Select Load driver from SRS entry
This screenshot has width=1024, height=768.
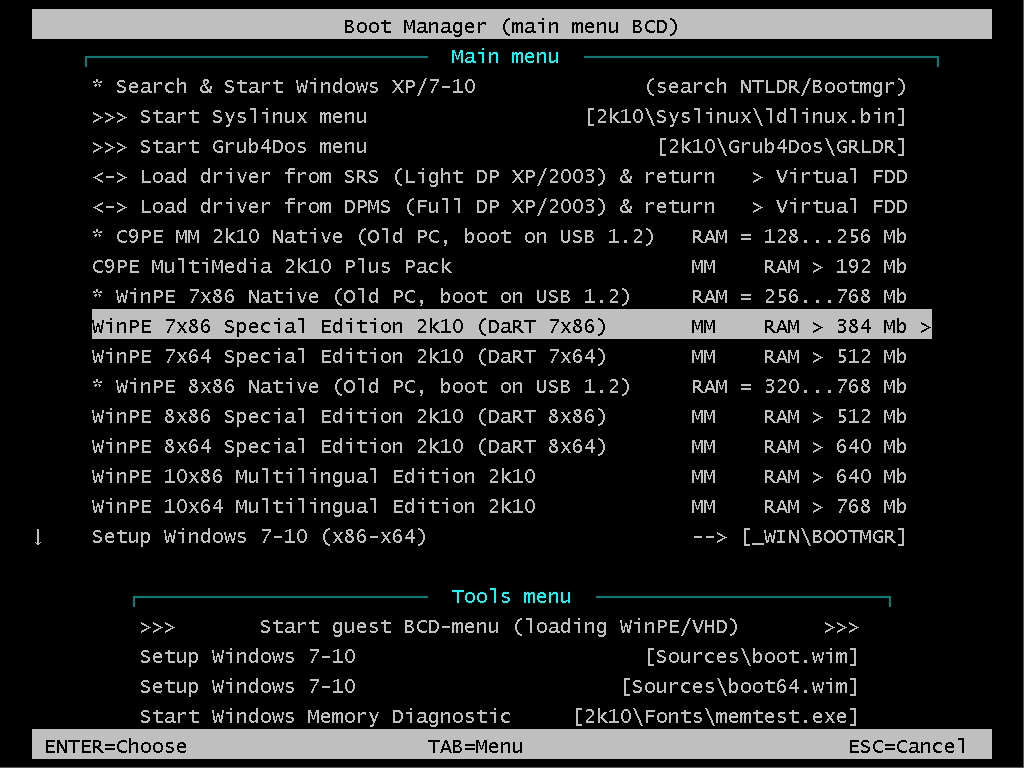403,177
